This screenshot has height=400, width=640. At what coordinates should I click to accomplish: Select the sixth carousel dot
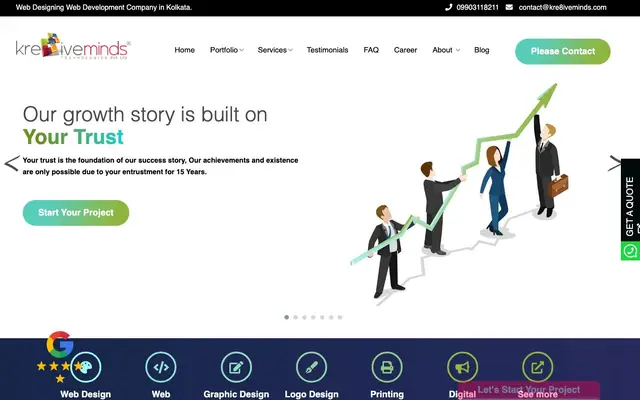pos(331,317)
